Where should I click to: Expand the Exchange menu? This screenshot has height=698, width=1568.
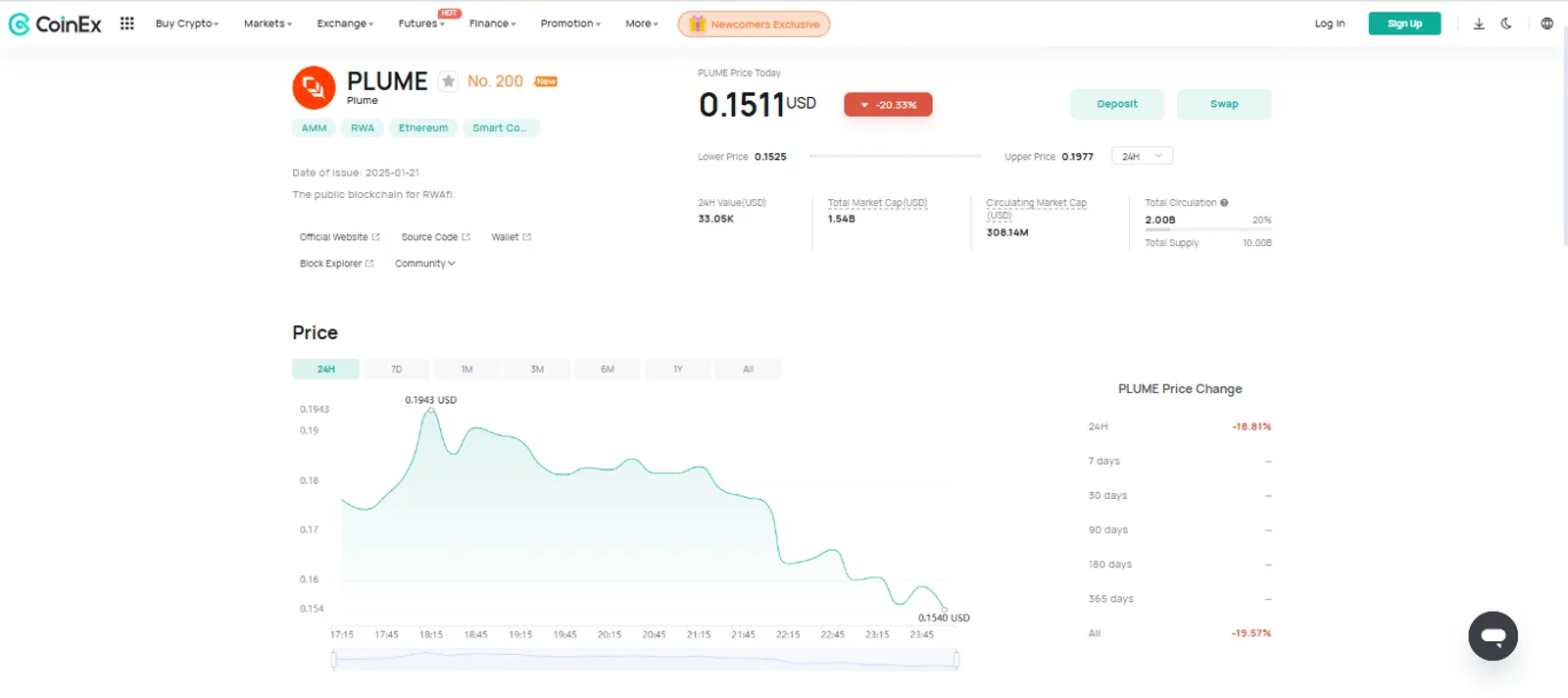tap(345, 24)
